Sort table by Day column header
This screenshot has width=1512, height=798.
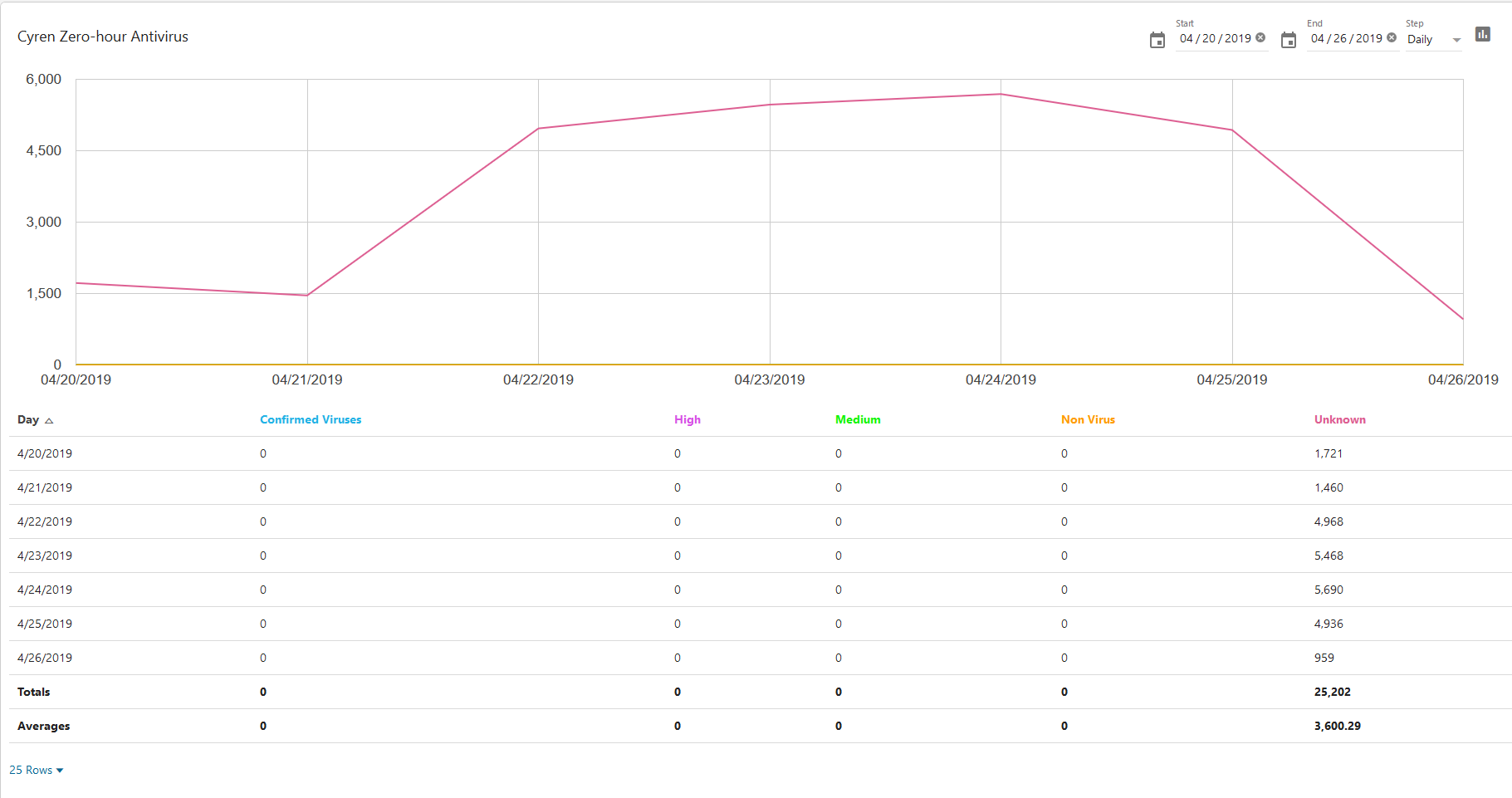point(28,419)
